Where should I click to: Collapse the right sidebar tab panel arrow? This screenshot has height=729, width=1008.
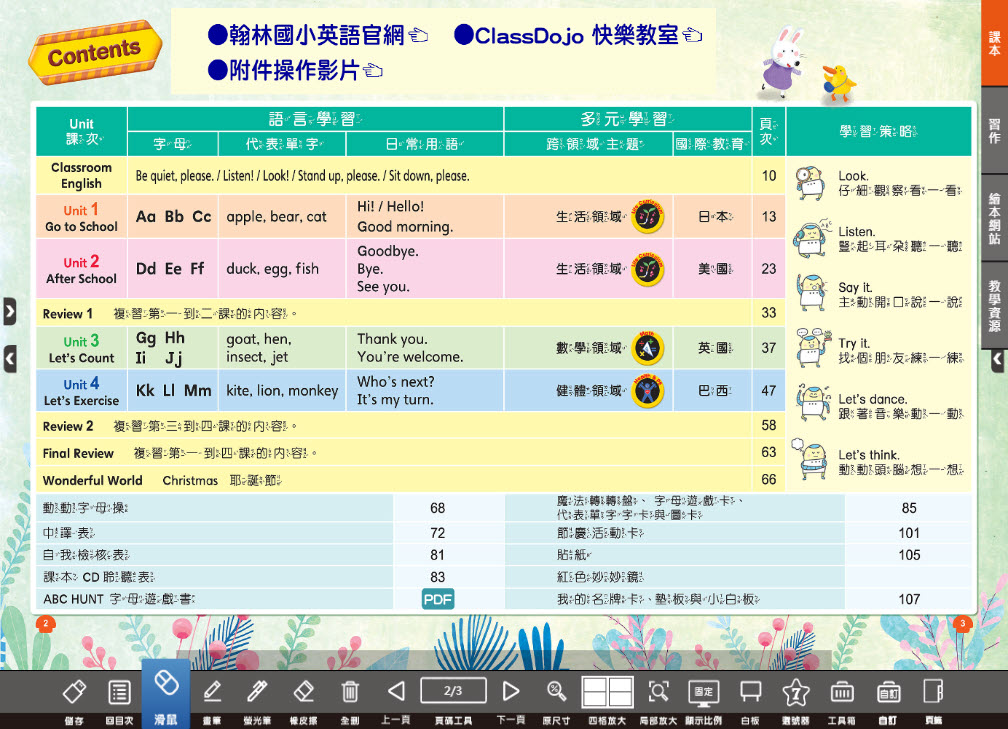point(997,361)
